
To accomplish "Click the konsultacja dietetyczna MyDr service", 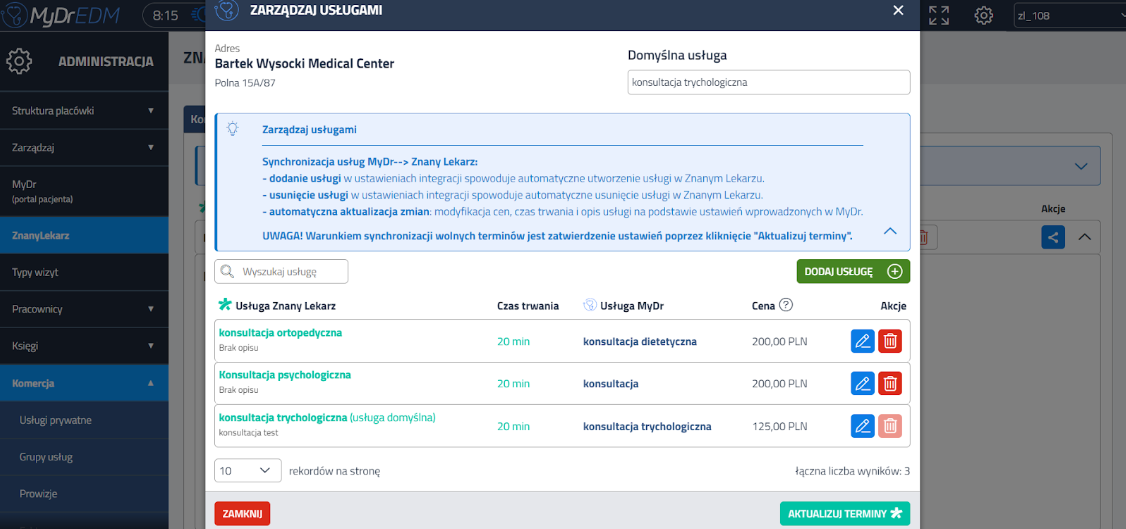I will pyautogui.click(x=640, y=342).
